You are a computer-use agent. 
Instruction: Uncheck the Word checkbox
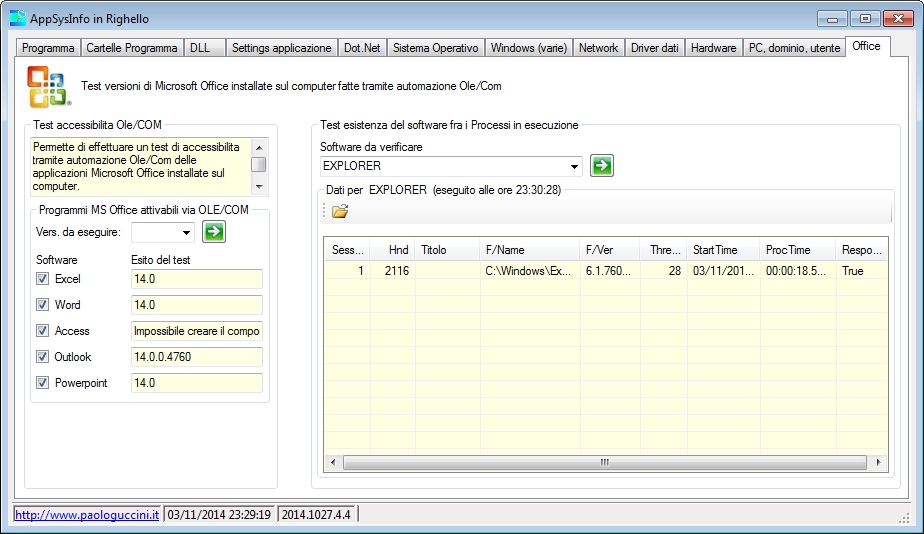[x=42, y=305]
